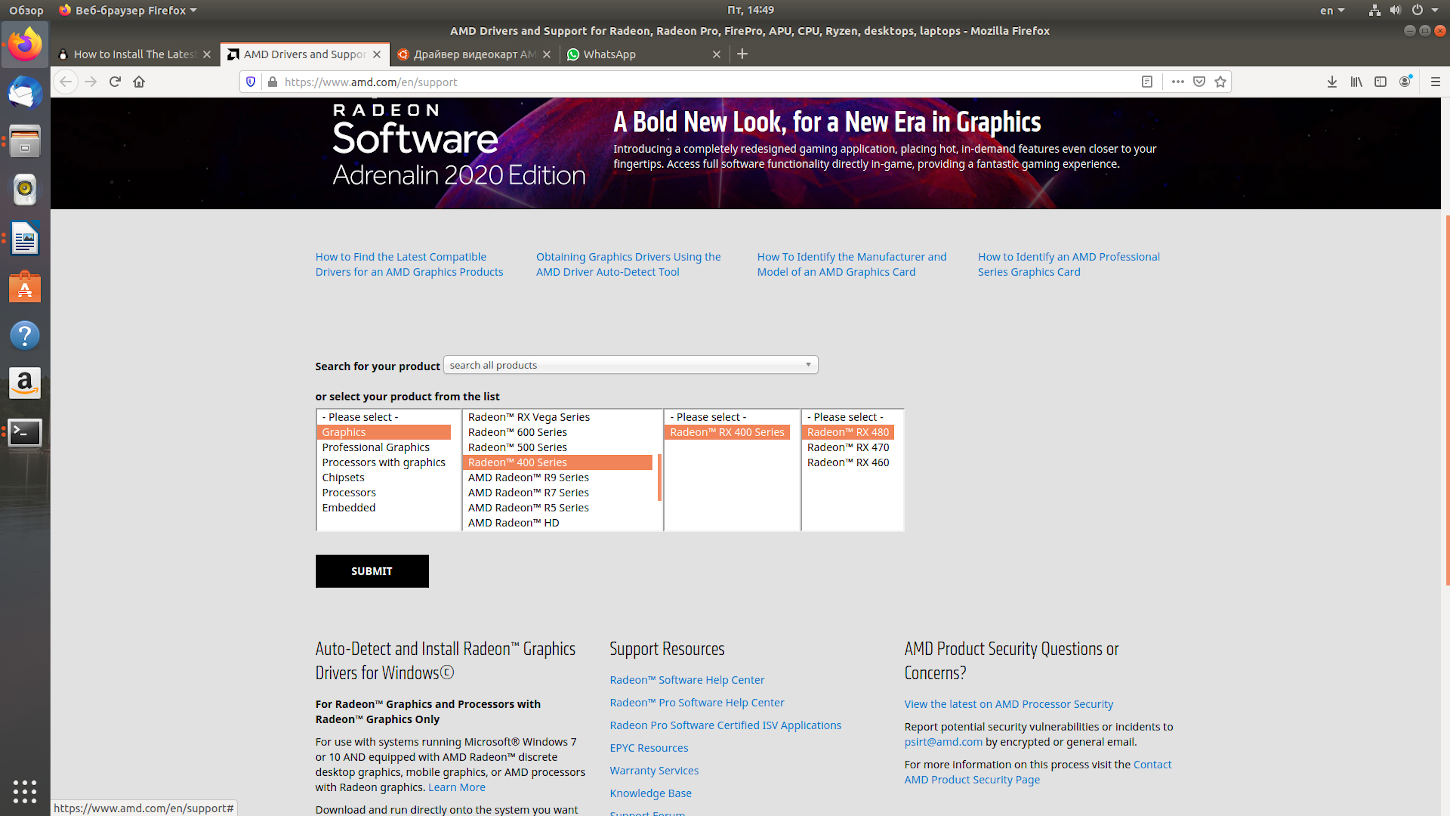The width and height of the screenshot is (1450, 816).
Task: Open the Amazon icon in the dock
Action: pos(25,383)
